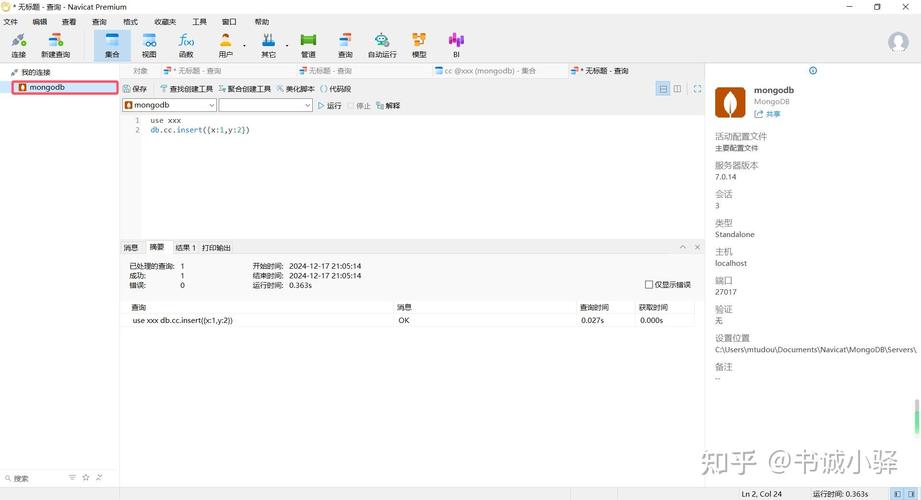This screenshot has height=500, width=921.
Task: Click the BI chart toolbar icon
Action: [456, 45]
